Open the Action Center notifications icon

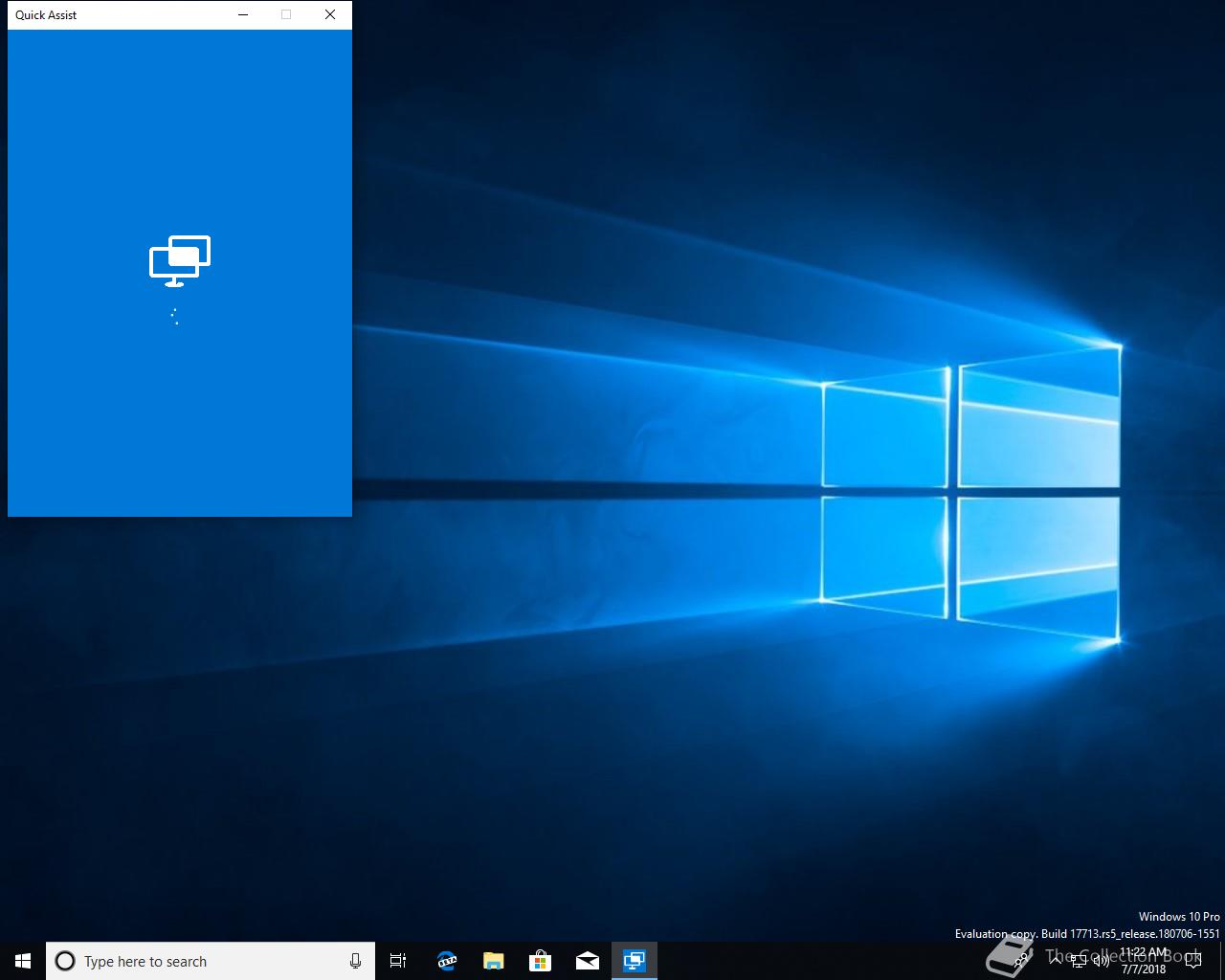(1192, 961)
